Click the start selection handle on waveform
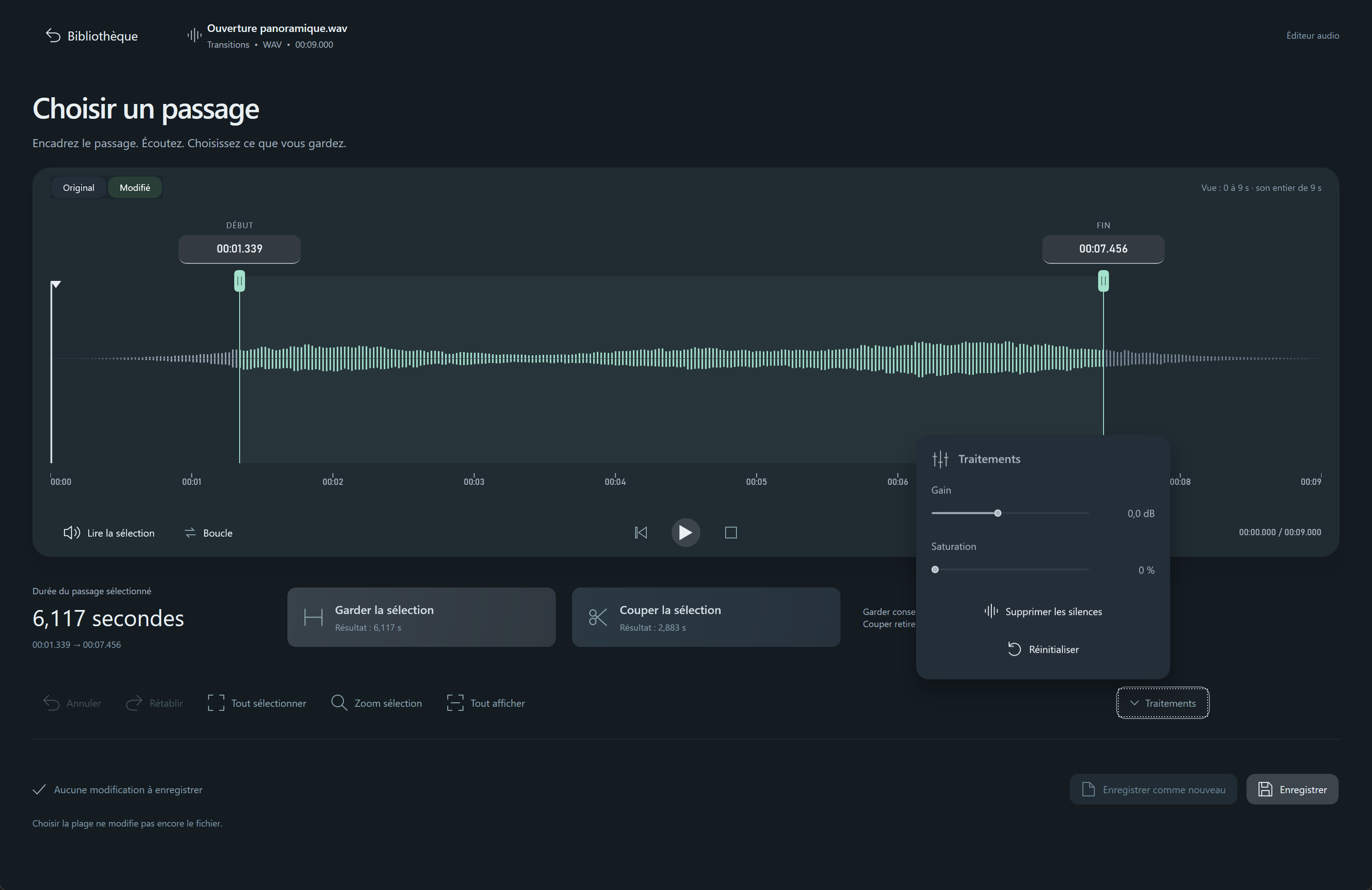The height and width of the screenshot is (890, 1372). click(239, 281)
